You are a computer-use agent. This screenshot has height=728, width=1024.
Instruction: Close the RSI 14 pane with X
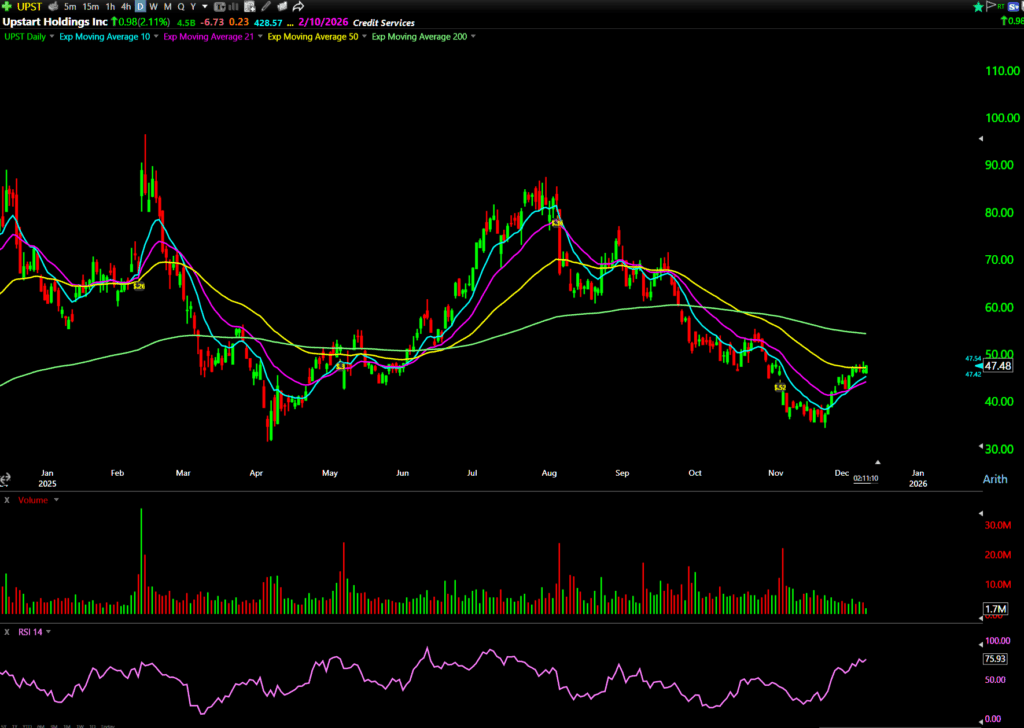pyautogui.click(x=6, y=632)
